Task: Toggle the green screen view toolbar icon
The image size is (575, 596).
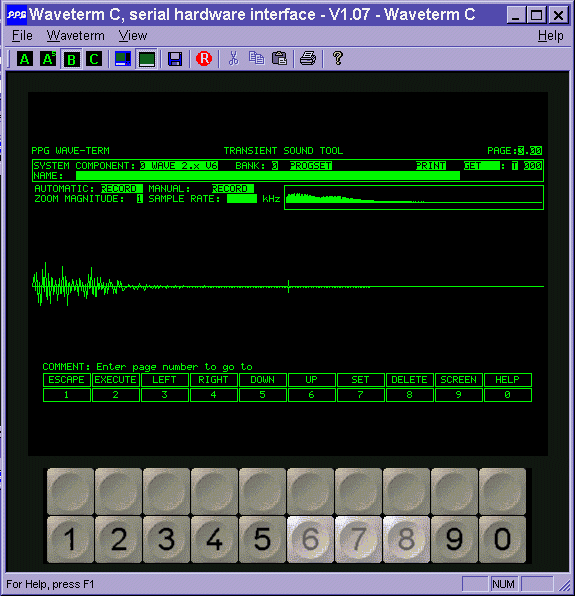Action: [x=147, y=59]
